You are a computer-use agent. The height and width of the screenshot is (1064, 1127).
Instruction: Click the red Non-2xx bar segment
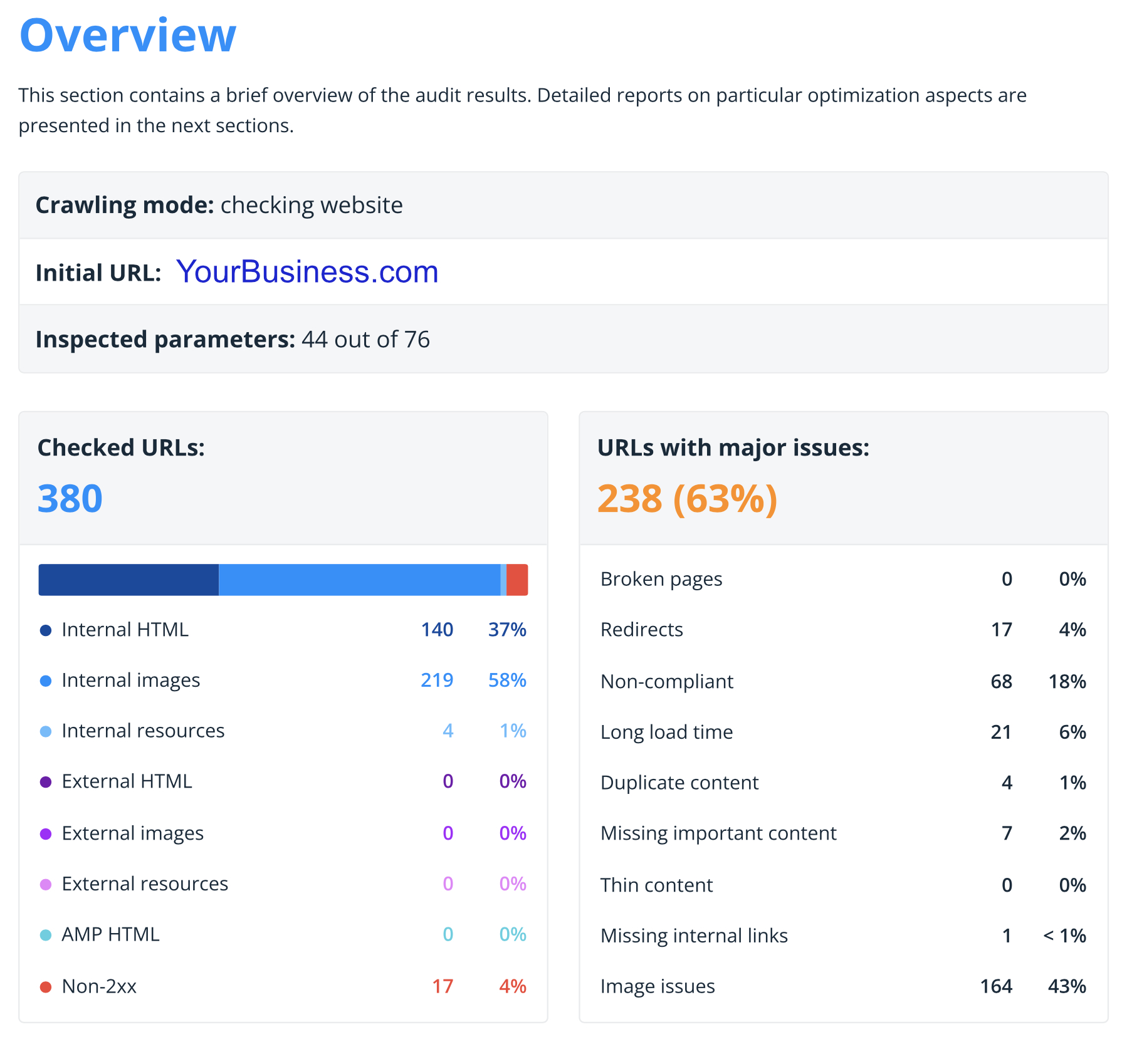tap(517, 580)
